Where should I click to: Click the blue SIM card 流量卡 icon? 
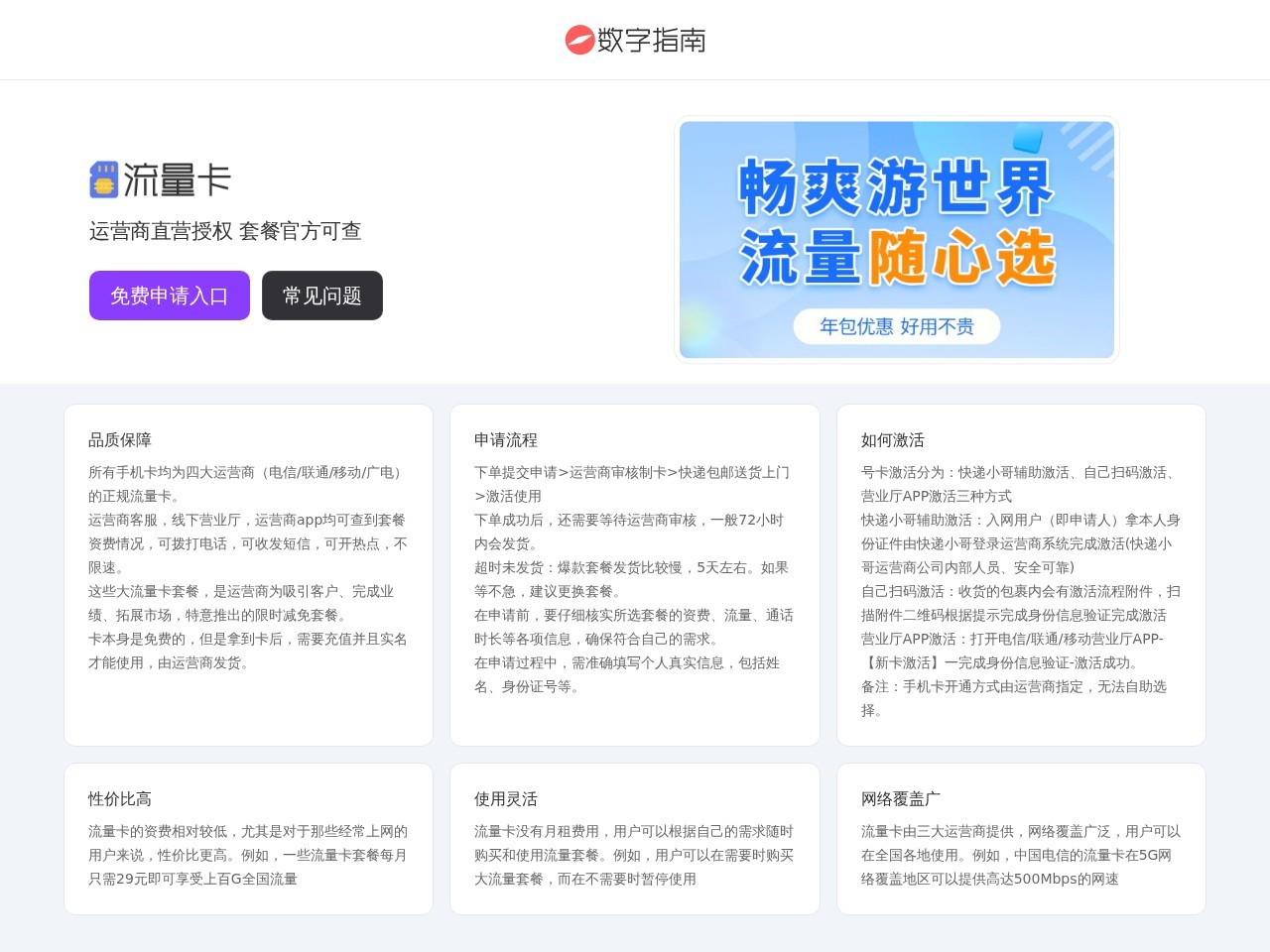click(102, 179)
